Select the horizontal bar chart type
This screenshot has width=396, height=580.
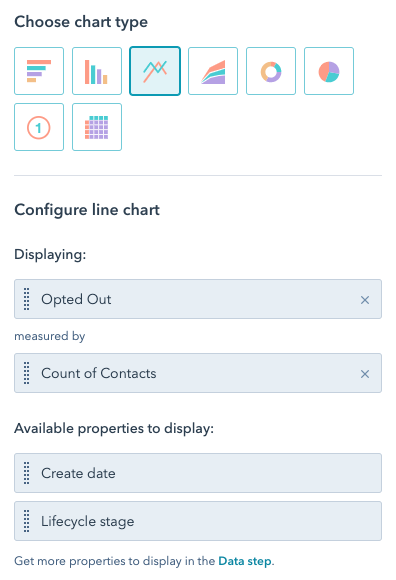[x=39, y=71]
